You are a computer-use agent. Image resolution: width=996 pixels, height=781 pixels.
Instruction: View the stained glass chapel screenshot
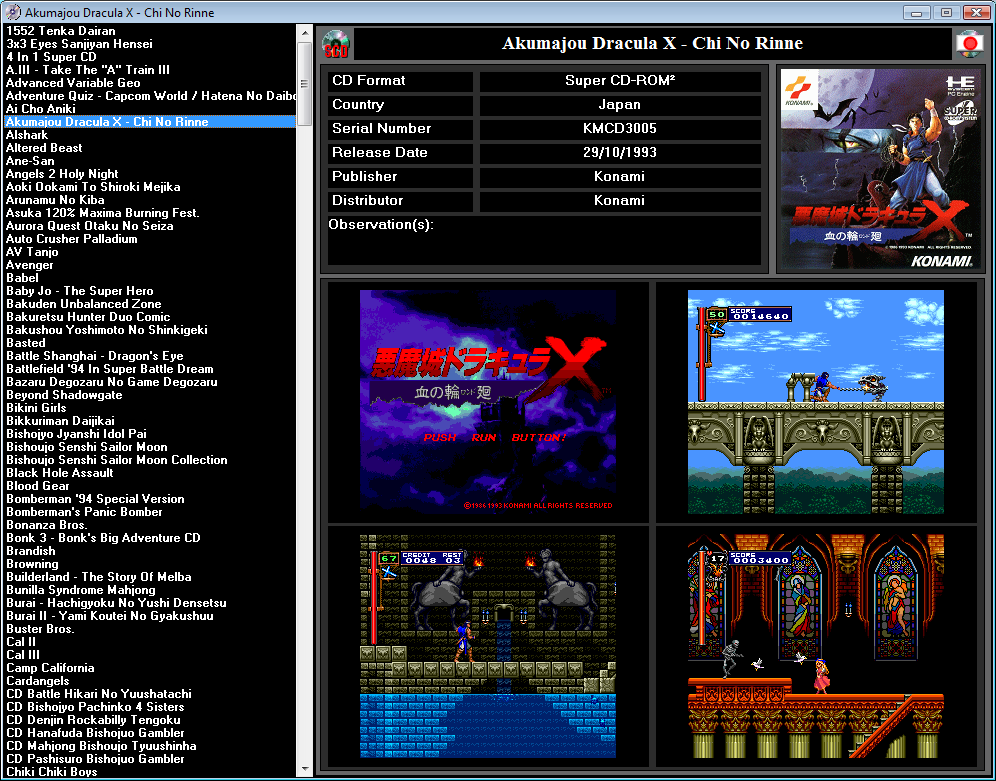(815, 646)
